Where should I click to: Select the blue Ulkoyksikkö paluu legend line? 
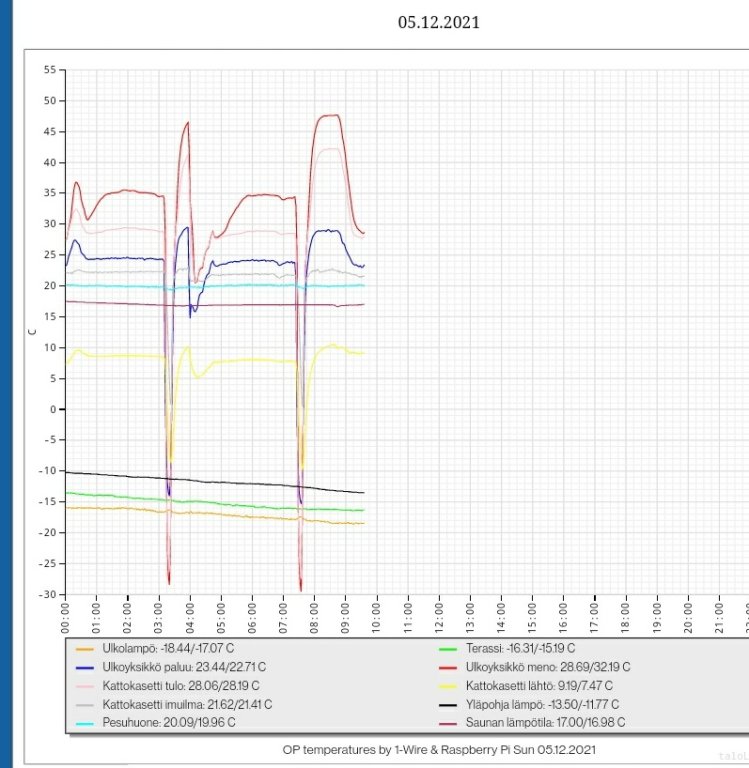(86, 667)
